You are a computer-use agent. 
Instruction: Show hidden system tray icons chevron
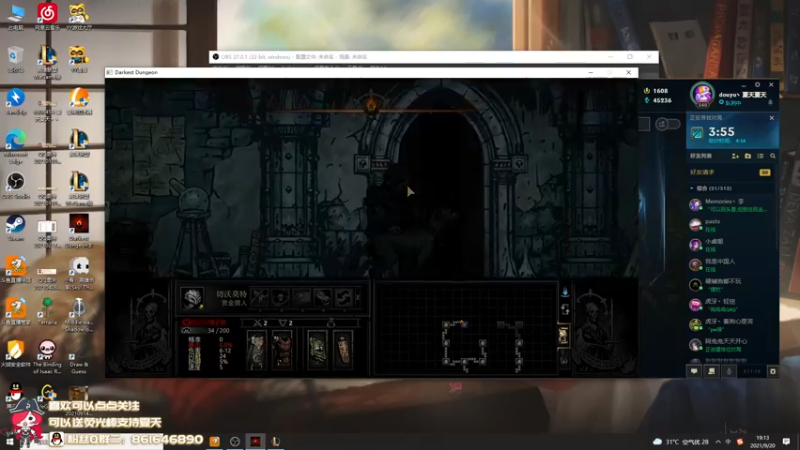[718, 442]
